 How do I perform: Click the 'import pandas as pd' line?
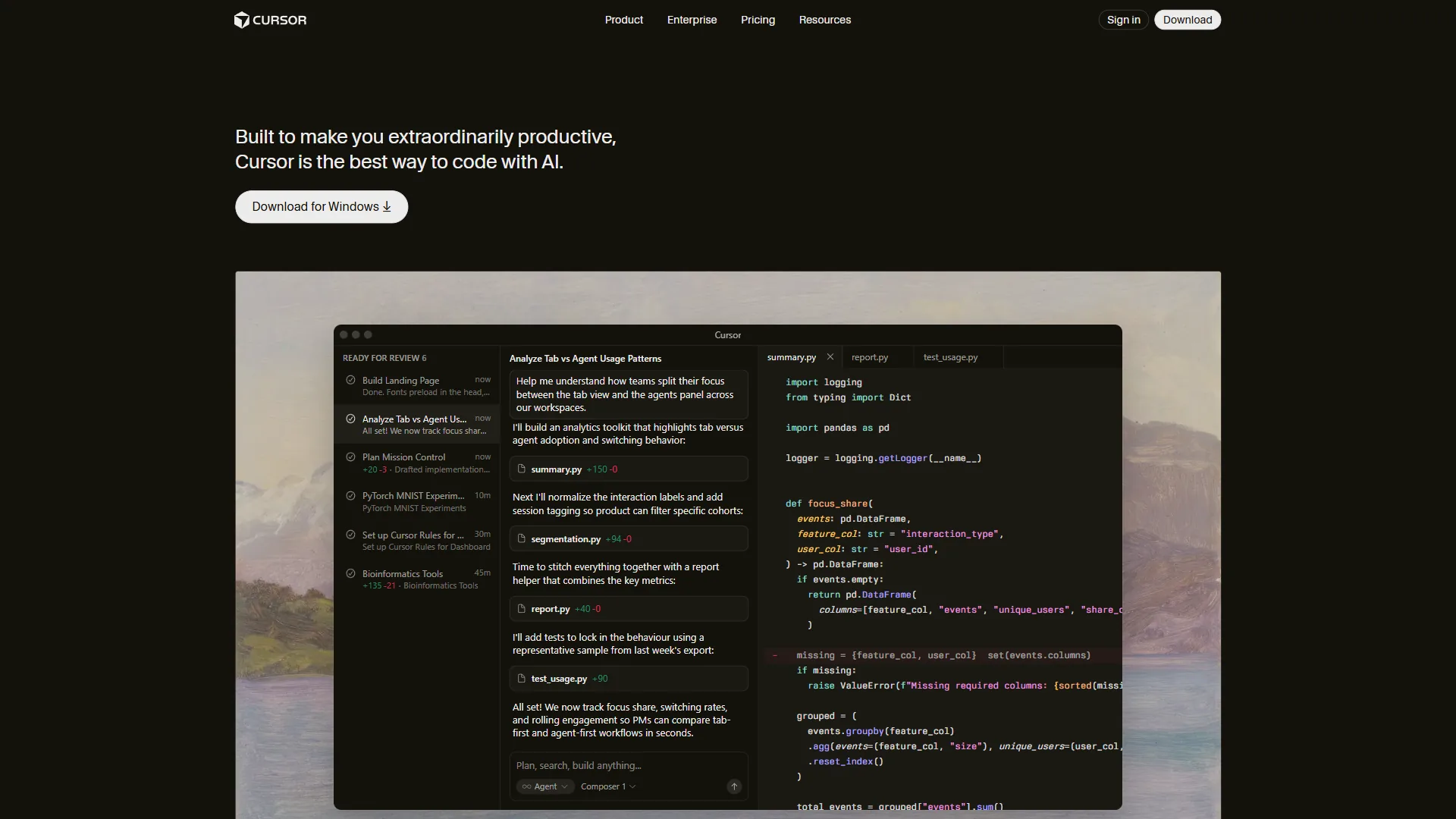(x=837, y=428)
